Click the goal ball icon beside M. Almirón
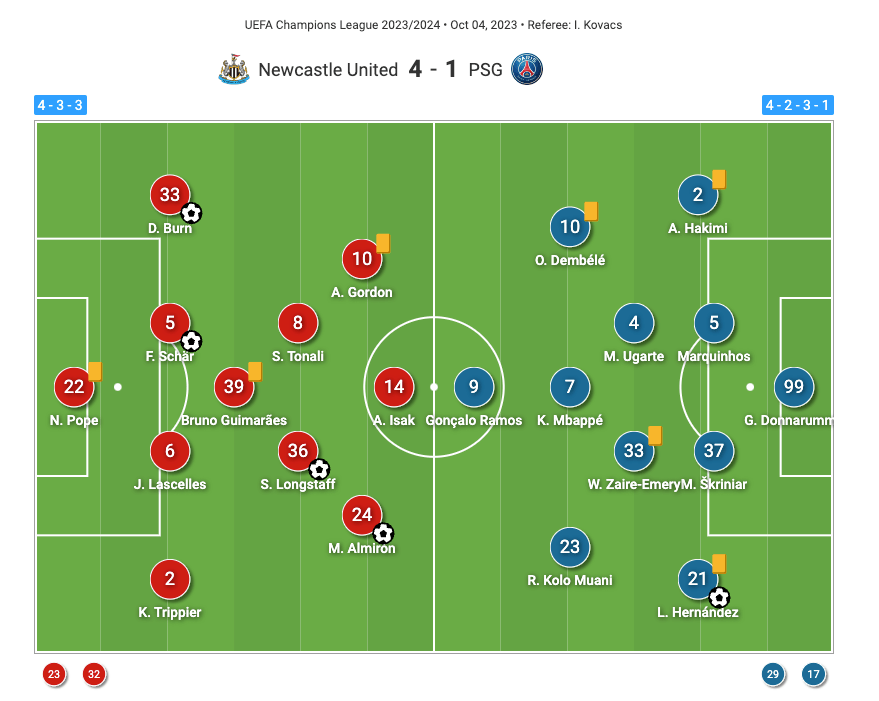The width and height of the screenshot is (879, 701). pos(383,533)
